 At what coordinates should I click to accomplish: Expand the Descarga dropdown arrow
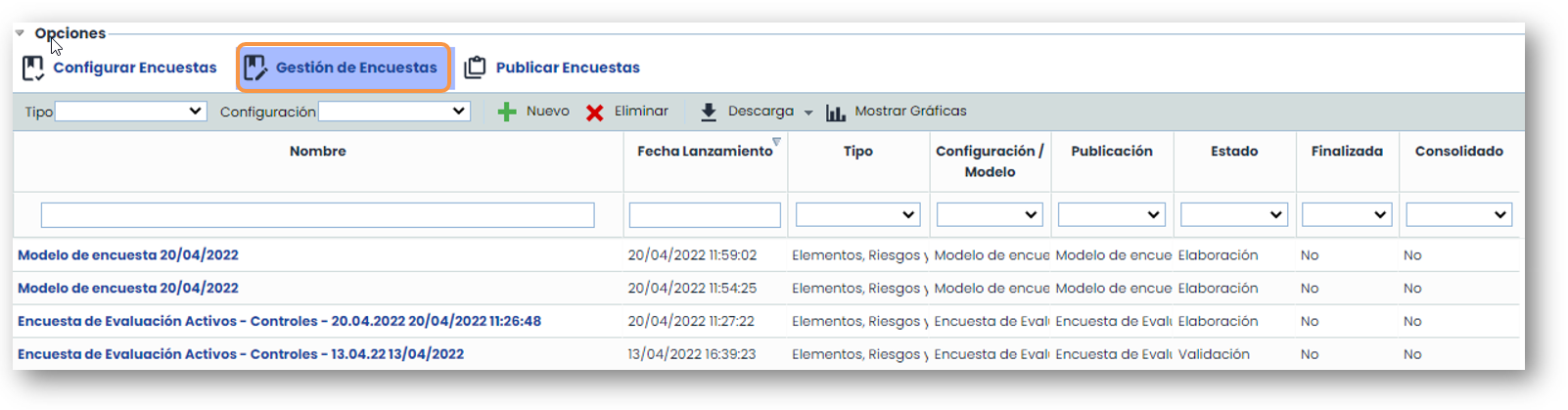click(808, 113)
